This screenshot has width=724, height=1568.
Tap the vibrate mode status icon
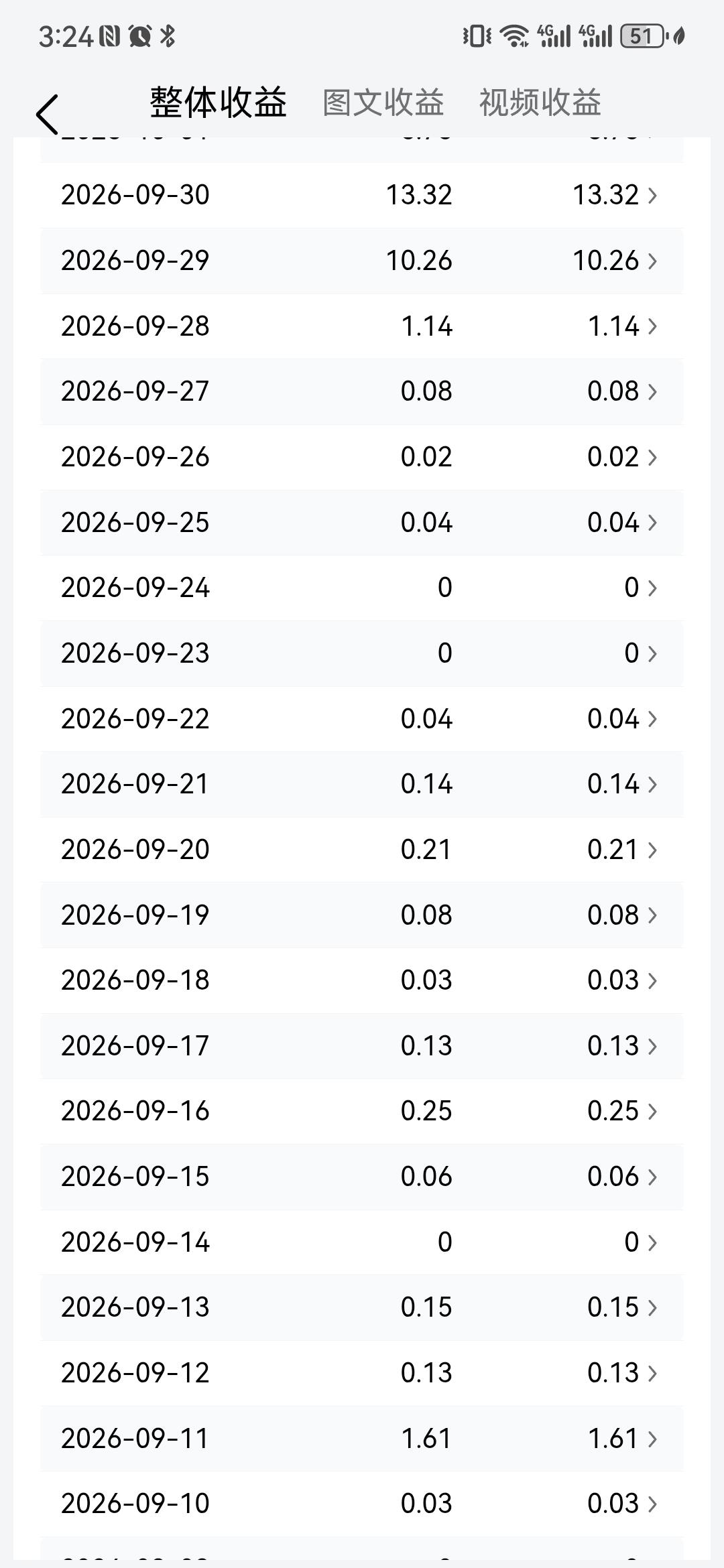tap(477, 36)
